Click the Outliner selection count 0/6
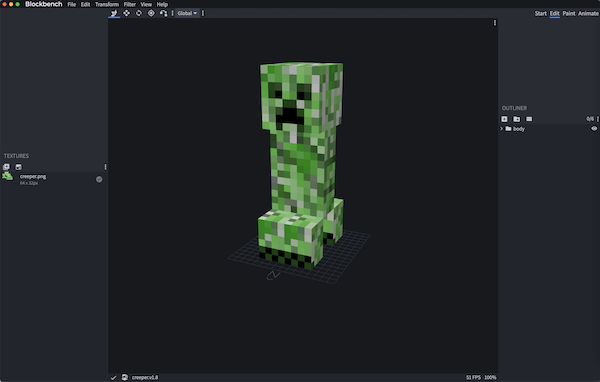The width and height of the screenshot is (600, 382). click(590, 119)
